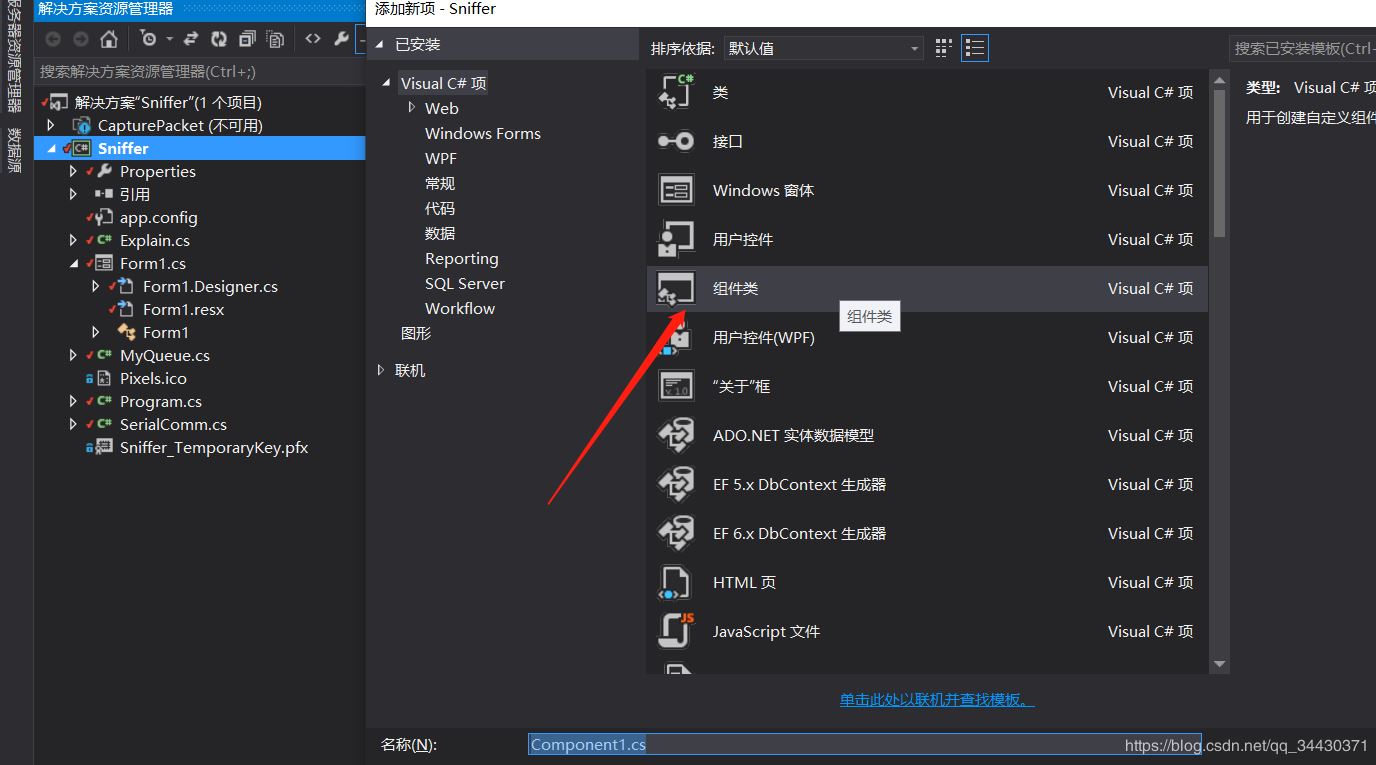Choose the 类 class template icon

click(676, 92)
